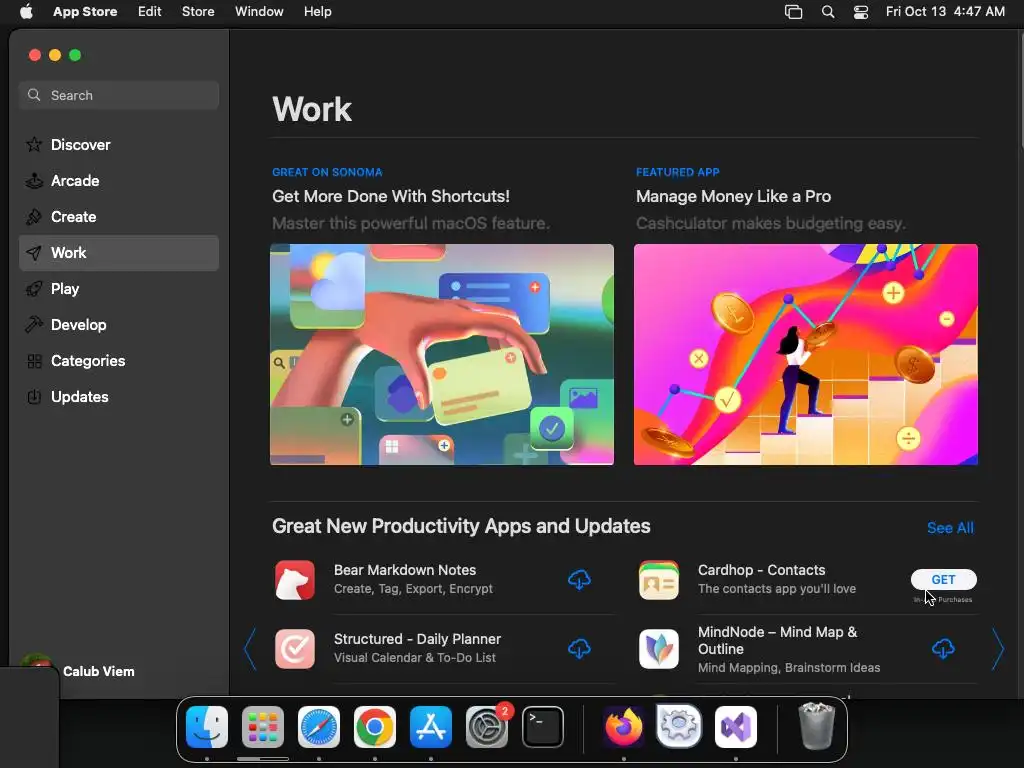Select Work in the sidebar
The image size is (1024, 768).
119,253
